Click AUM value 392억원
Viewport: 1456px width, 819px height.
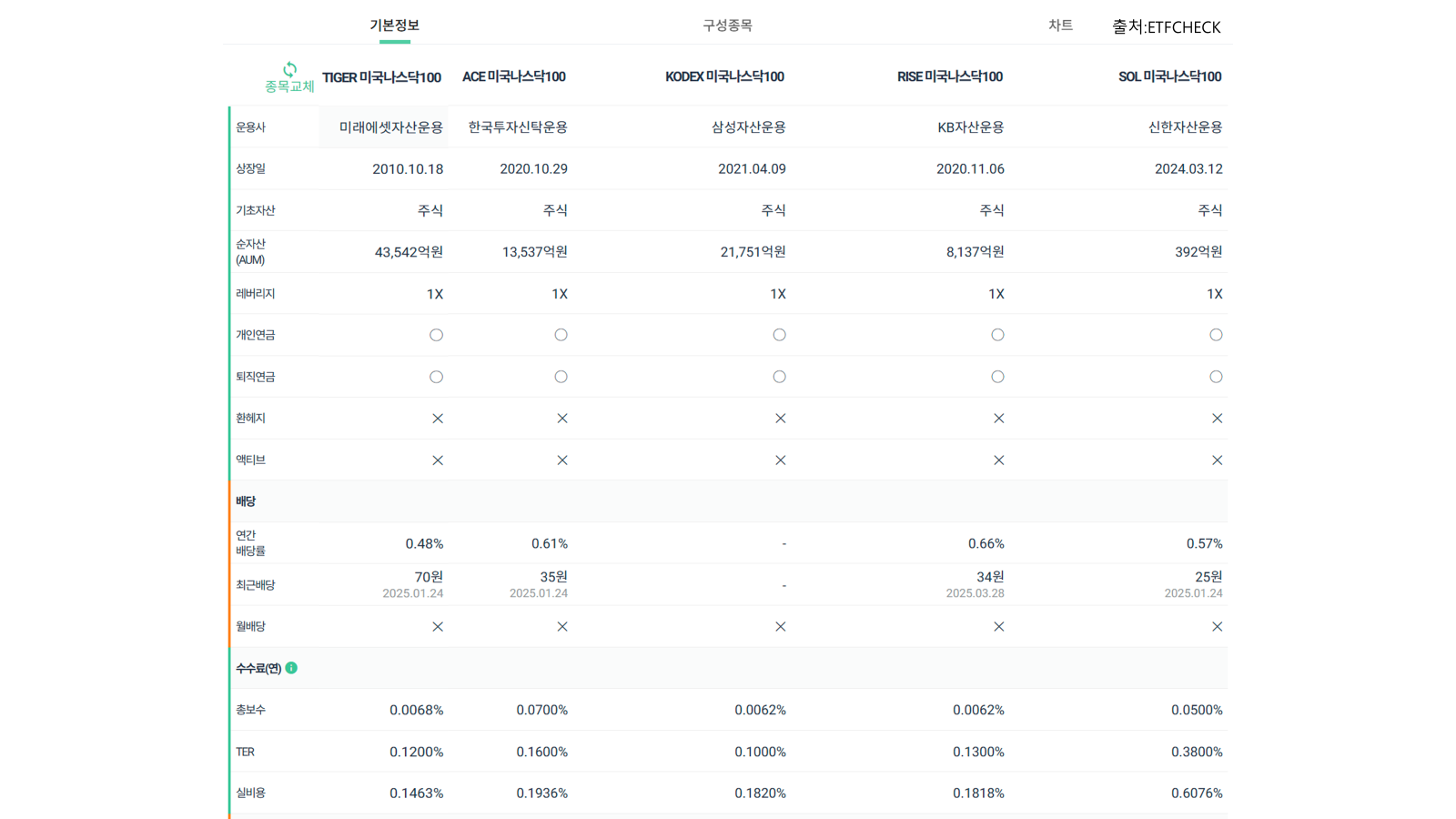click(x=1198, y=252)
